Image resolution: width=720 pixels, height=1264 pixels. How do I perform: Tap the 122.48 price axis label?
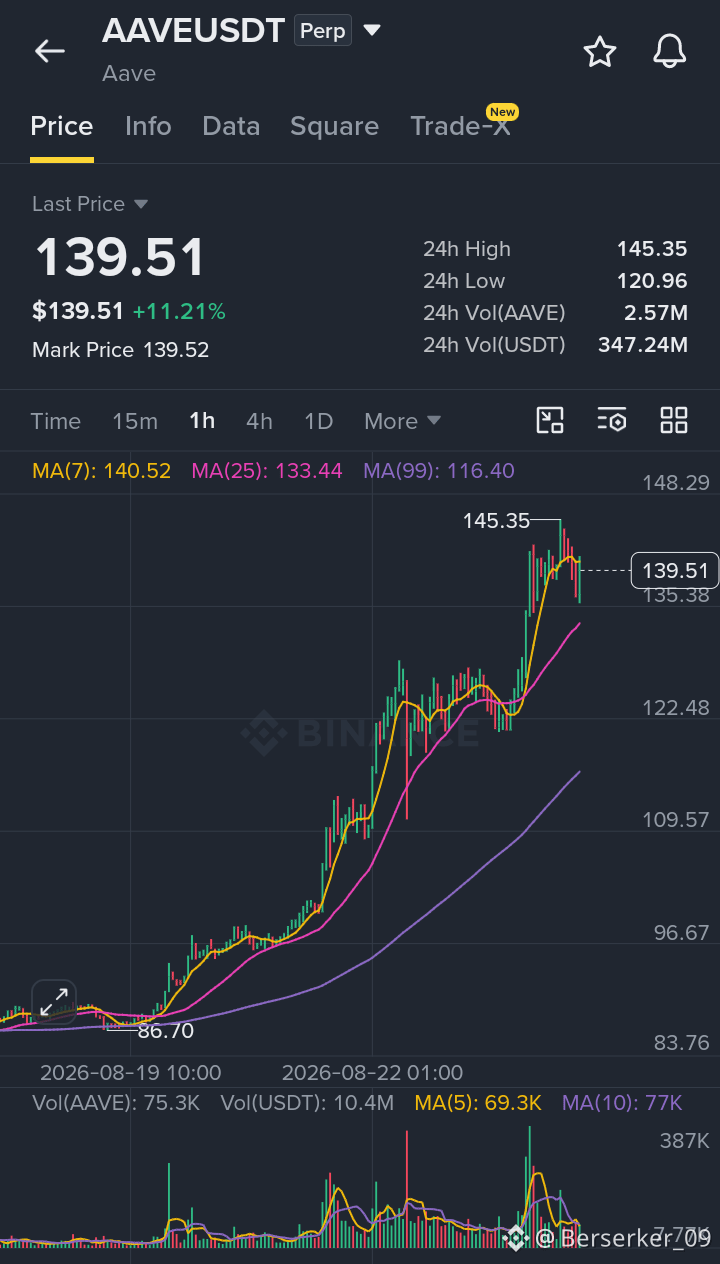[x=676, y=707]
